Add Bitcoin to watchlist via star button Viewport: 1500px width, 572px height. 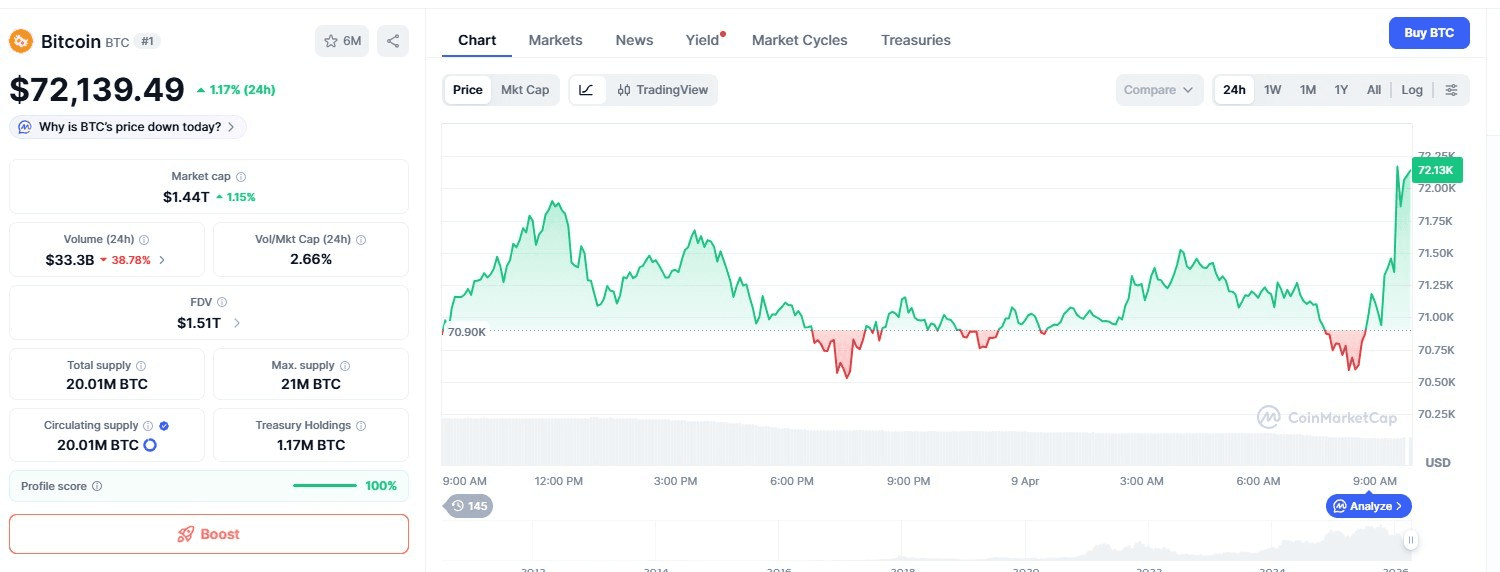[342, 41]
